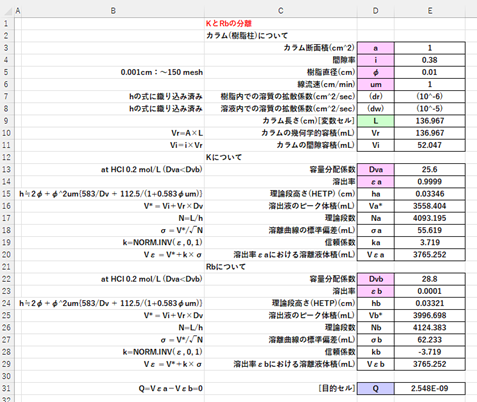477x402 pixels.
Task: Click value 3558.404
Action: pos(430,206)
